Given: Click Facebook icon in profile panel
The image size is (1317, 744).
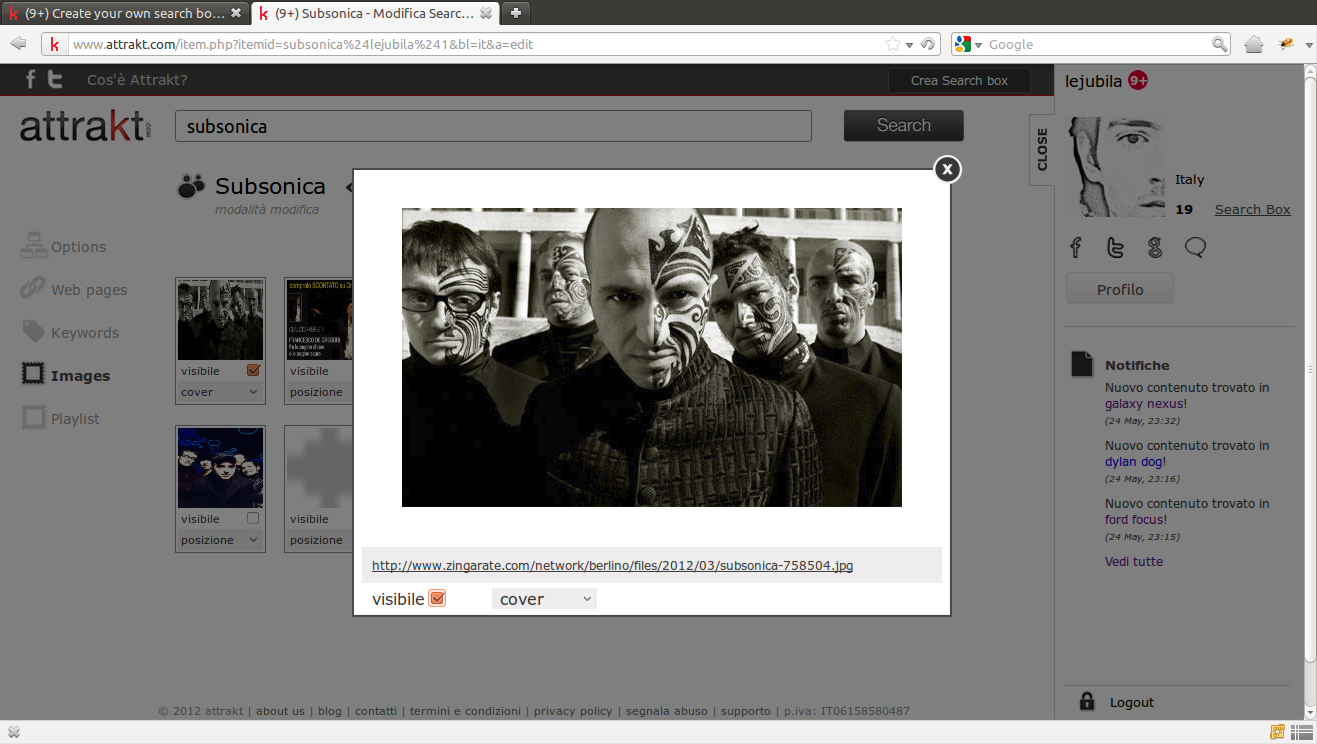Looking at the screenshot, I should click(x=1076, y=247).
